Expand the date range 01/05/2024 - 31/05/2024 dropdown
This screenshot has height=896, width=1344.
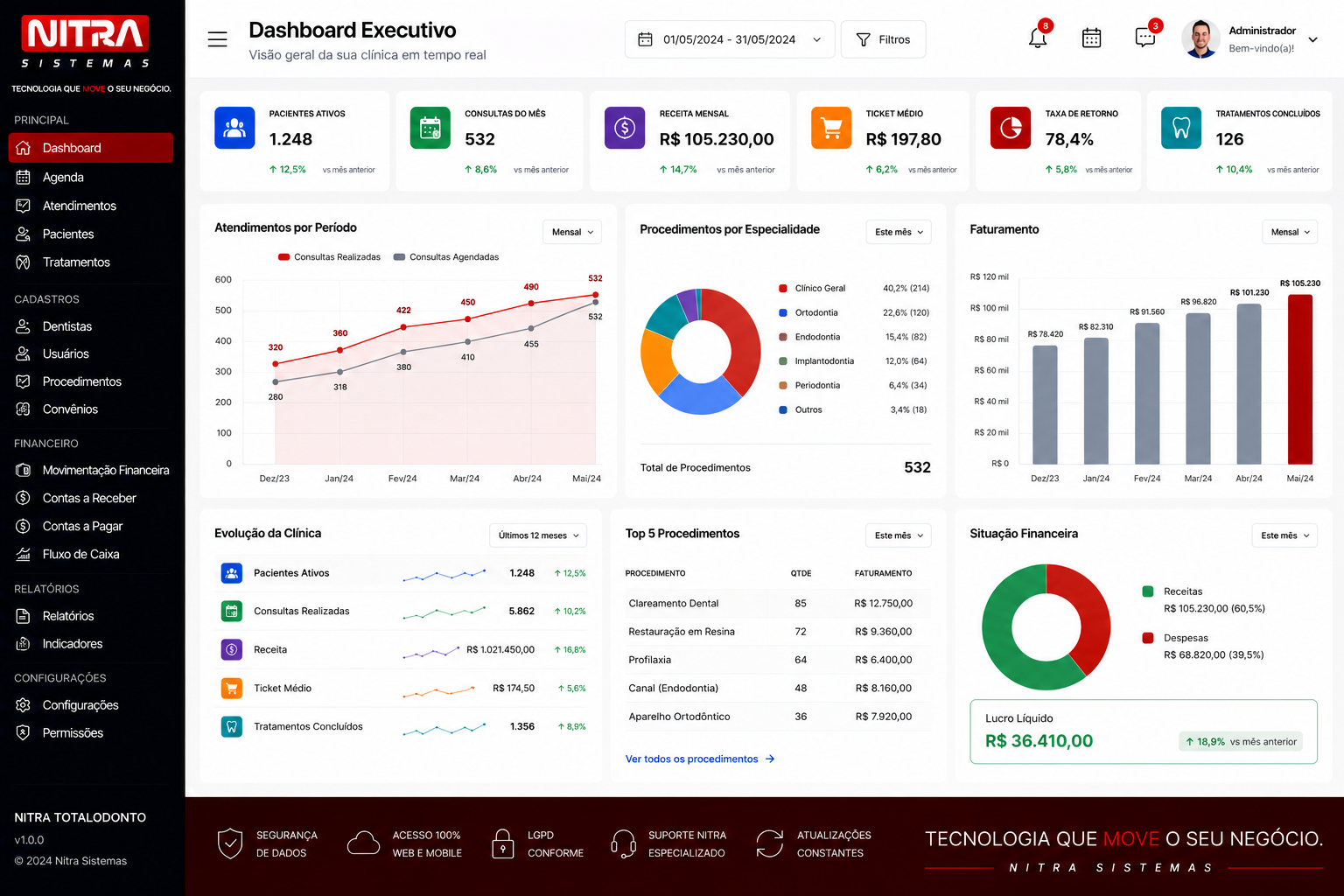[x=730, y=39]
